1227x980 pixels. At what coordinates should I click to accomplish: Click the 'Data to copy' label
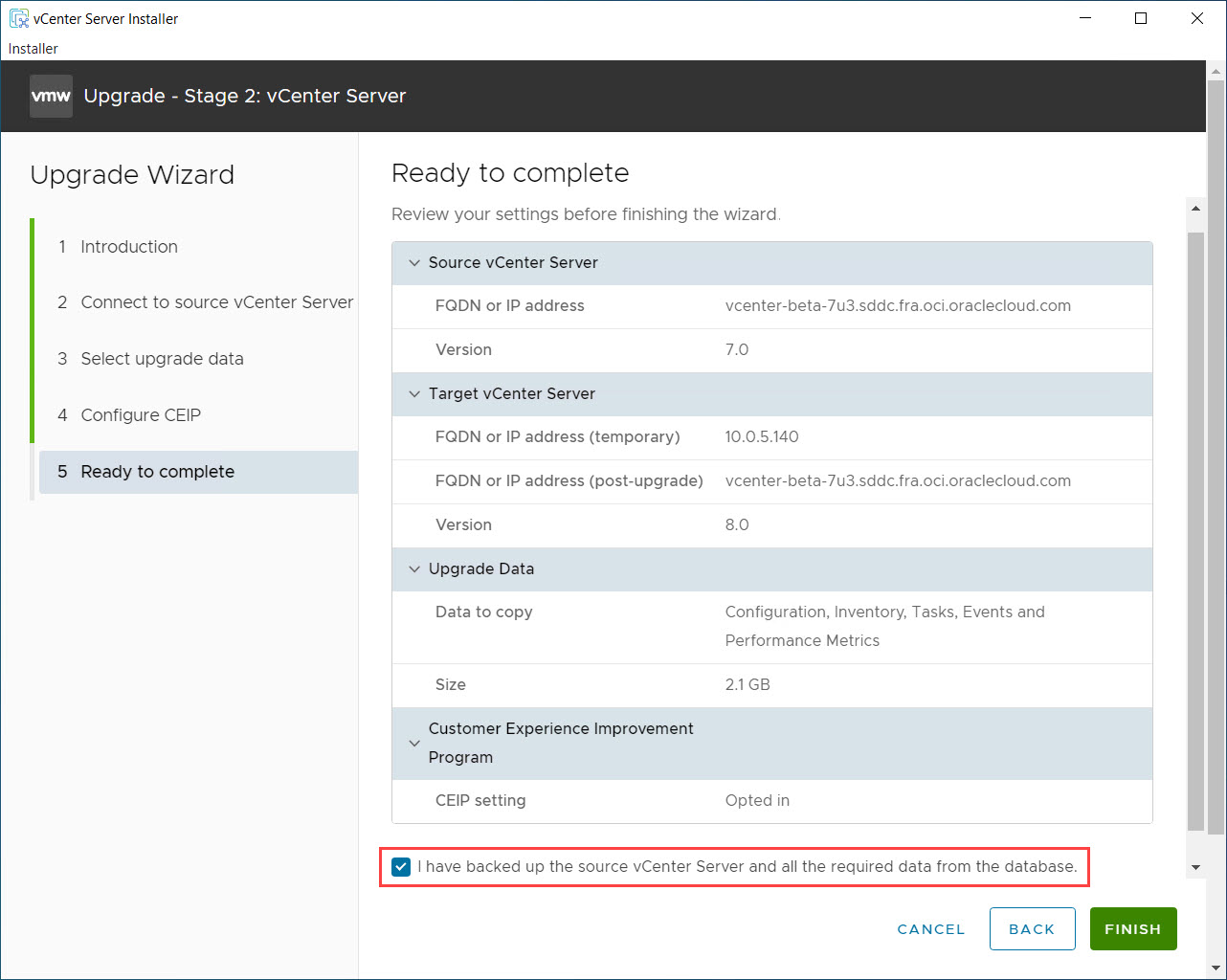click(483, 612)
